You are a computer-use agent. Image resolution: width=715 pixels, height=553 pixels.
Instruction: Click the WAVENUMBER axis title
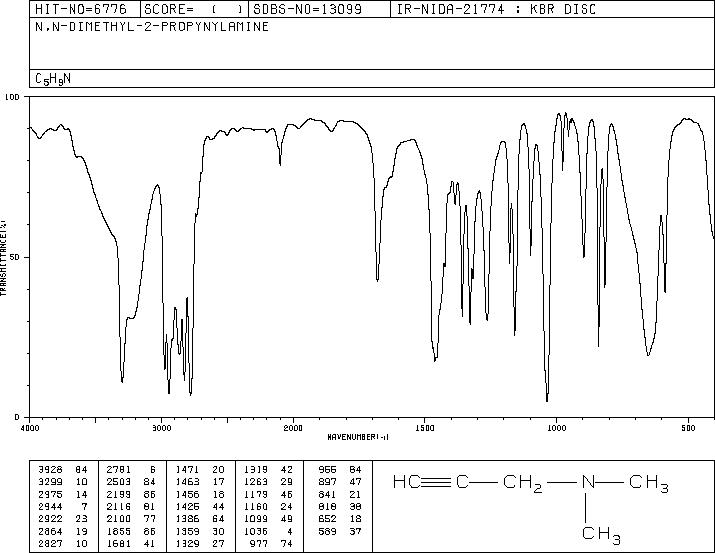358,437
